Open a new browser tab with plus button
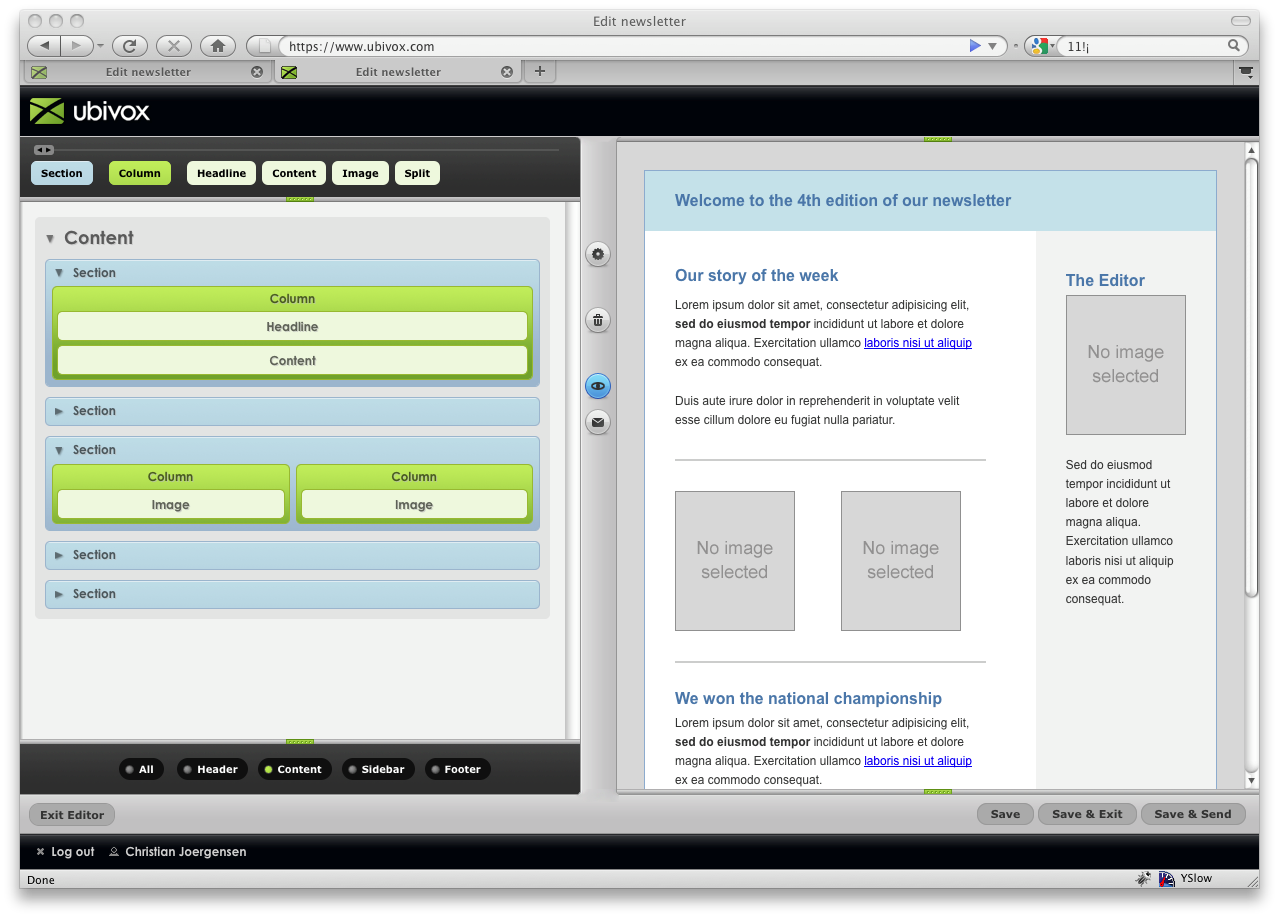 [x=540, y=71]
